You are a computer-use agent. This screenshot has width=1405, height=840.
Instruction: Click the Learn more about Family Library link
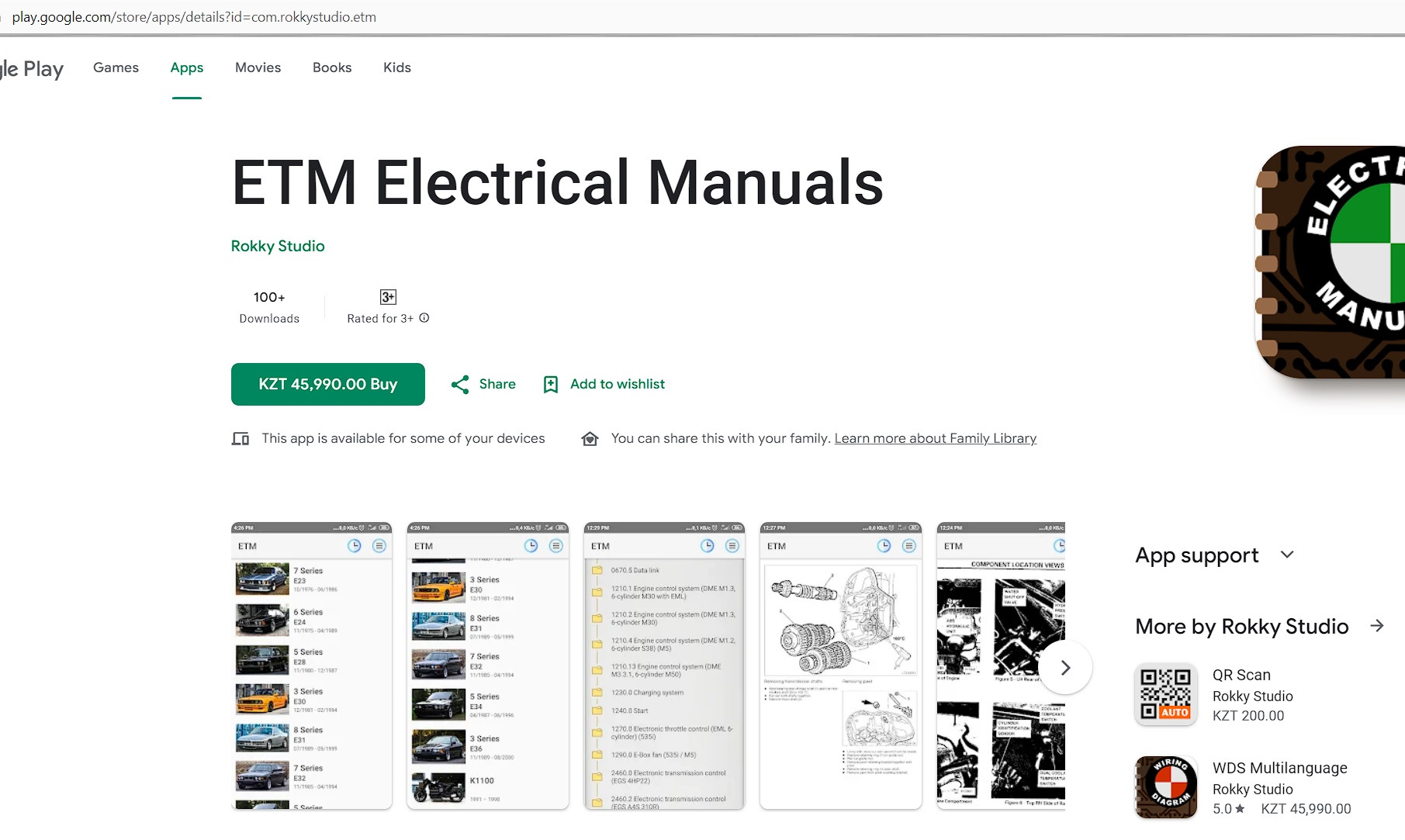pos(934,438)
